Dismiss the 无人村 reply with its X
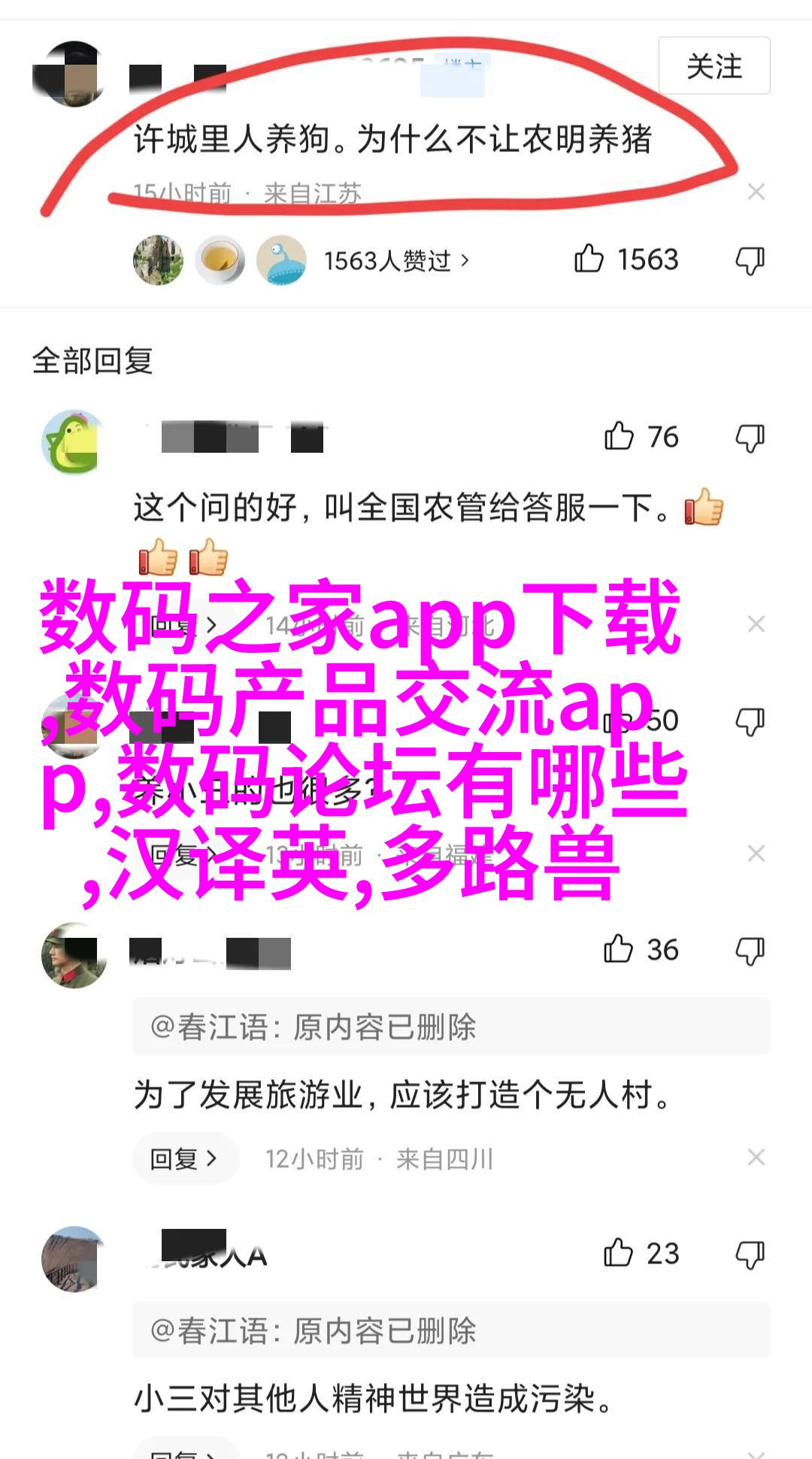Viewport: 812px width, 1459px height. (756, 1157)
